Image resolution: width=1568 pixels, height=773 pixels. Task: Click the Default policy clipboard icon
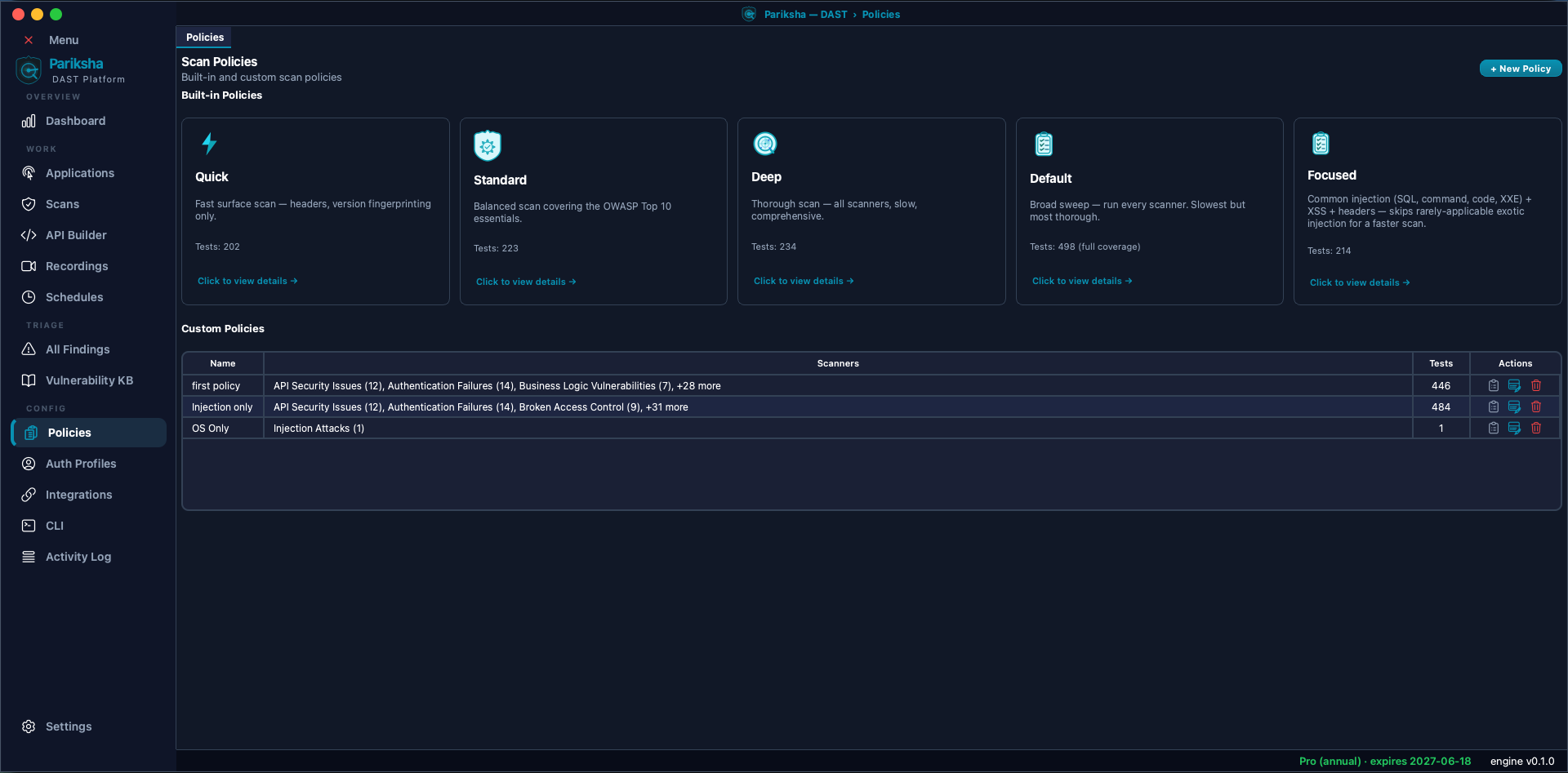1044,144
